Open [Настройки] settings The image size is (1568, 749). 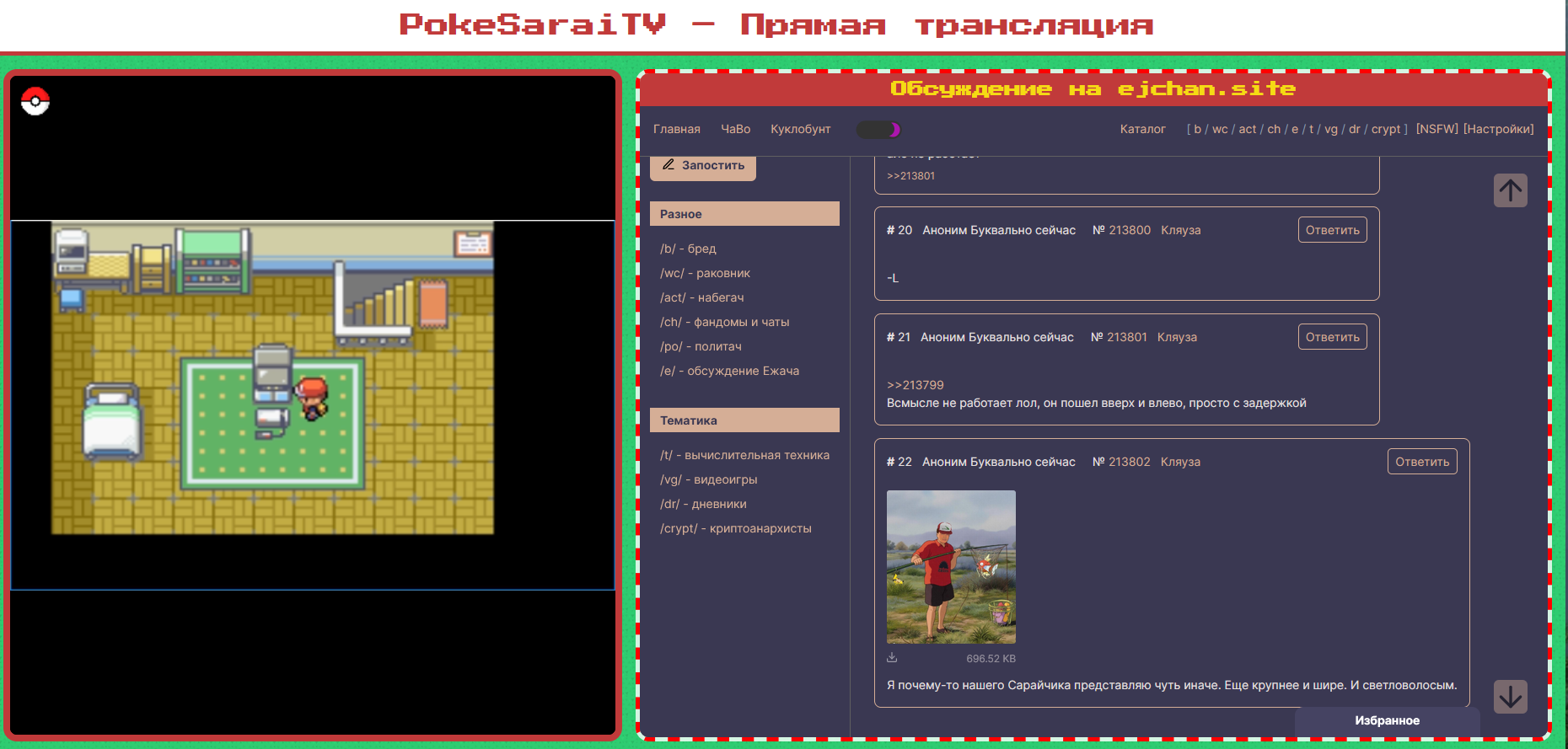[1499, 129]
